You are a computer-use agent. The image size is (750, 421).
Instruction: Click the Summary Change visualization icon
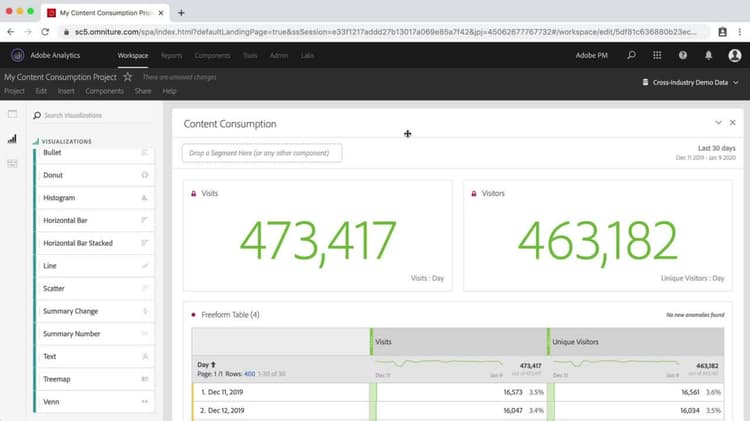tap(144, 311)
